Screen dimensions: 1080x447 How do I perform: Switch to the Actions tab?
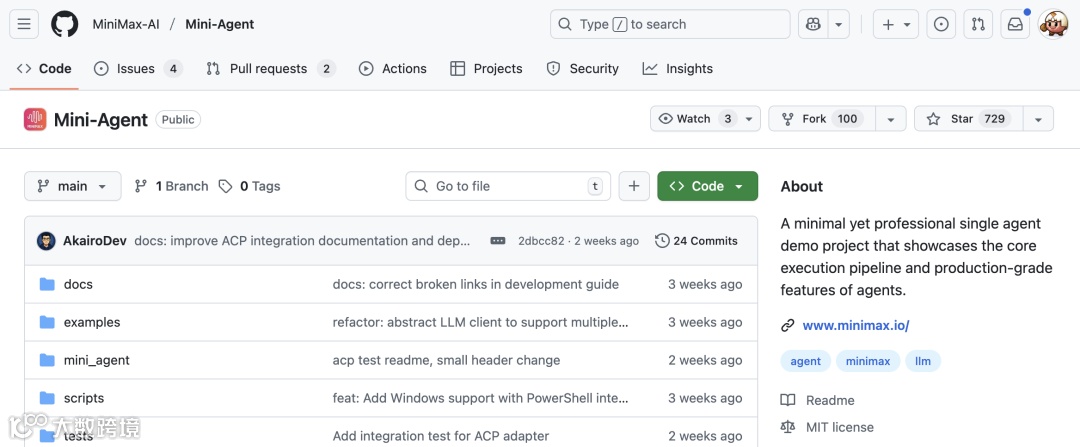(393, 69)
